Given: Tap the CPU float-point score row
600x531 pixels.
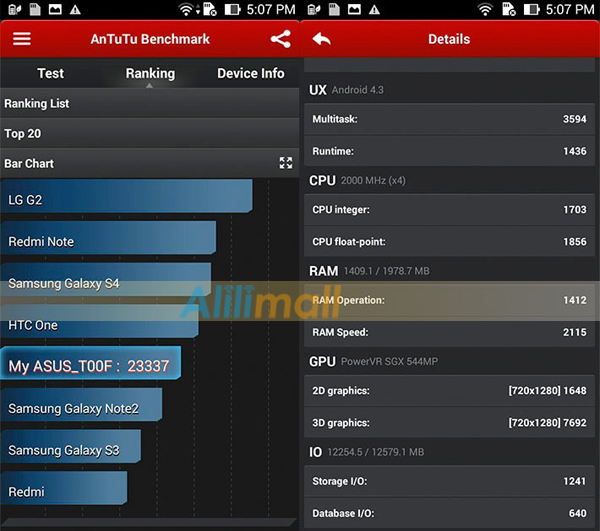Looking at the screenshot, I should [449, 242].
